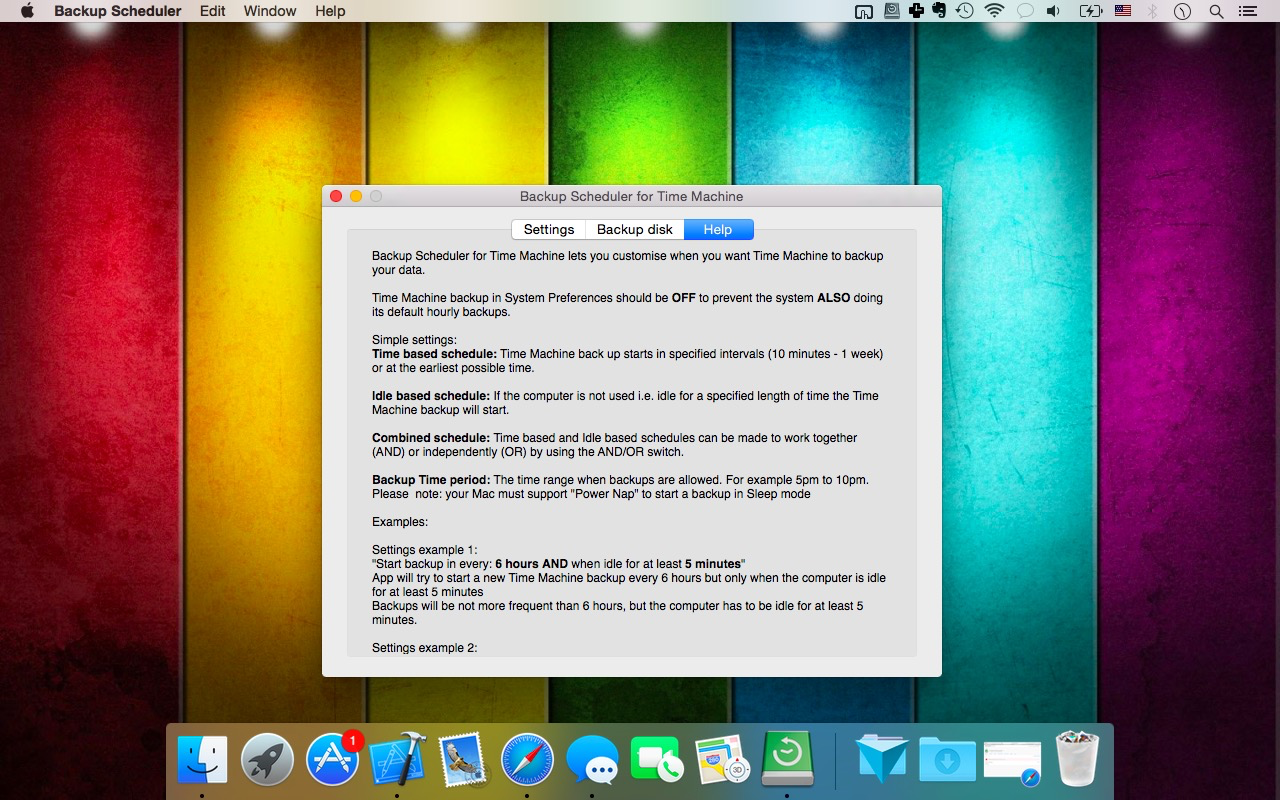Open Messages in the Dock

pyautogui.click(x=592, y=760)
